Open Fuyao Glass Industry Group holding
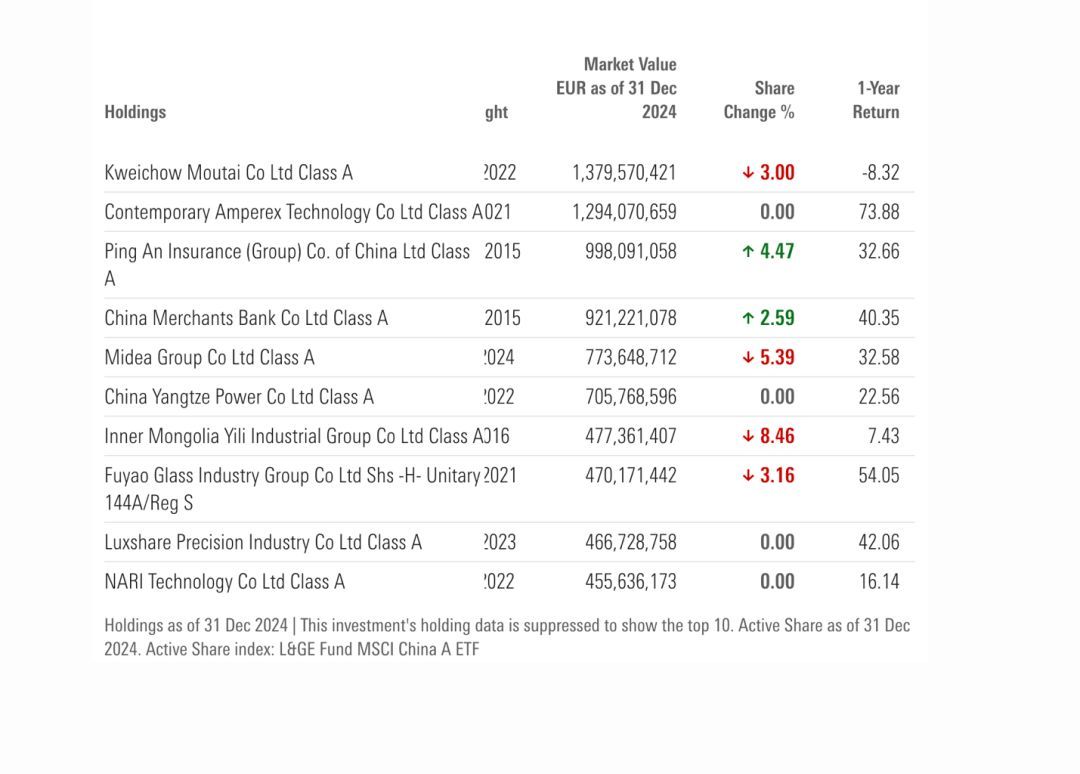The image size is (1080, 774). (x=291, y=476)
